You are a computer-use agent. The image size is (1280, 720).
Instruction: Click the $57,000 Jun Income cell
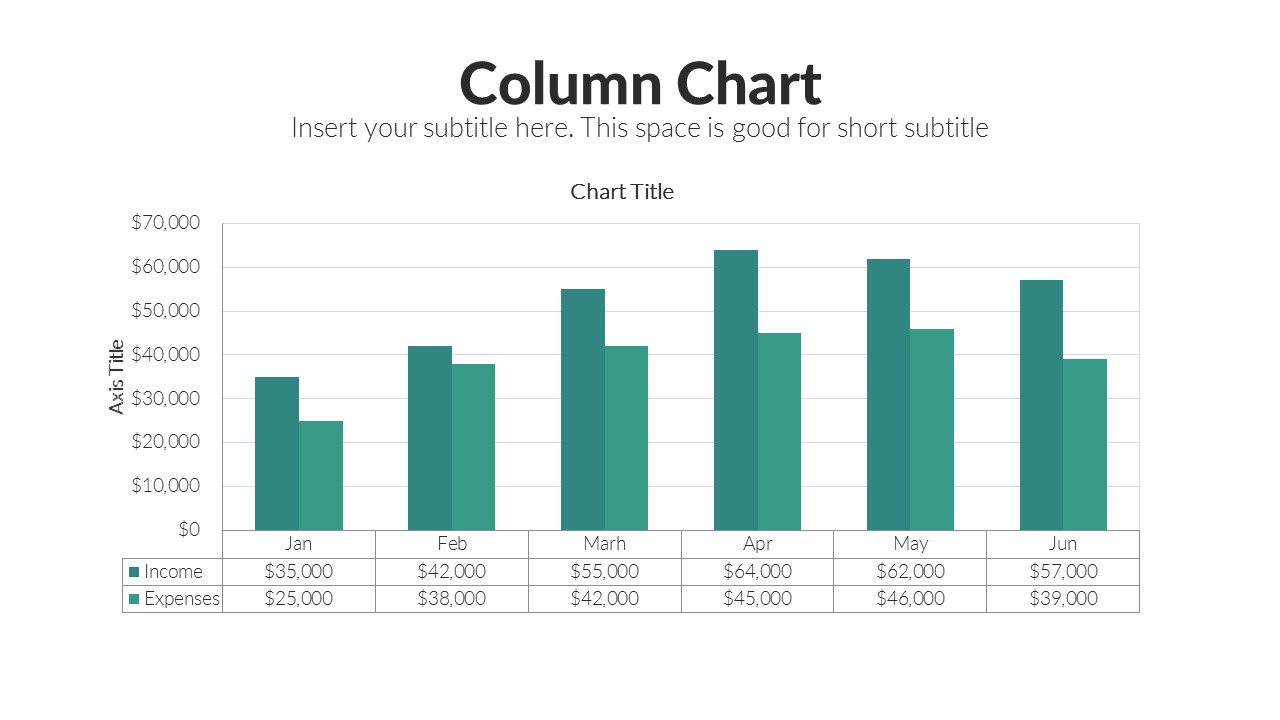1063,572
